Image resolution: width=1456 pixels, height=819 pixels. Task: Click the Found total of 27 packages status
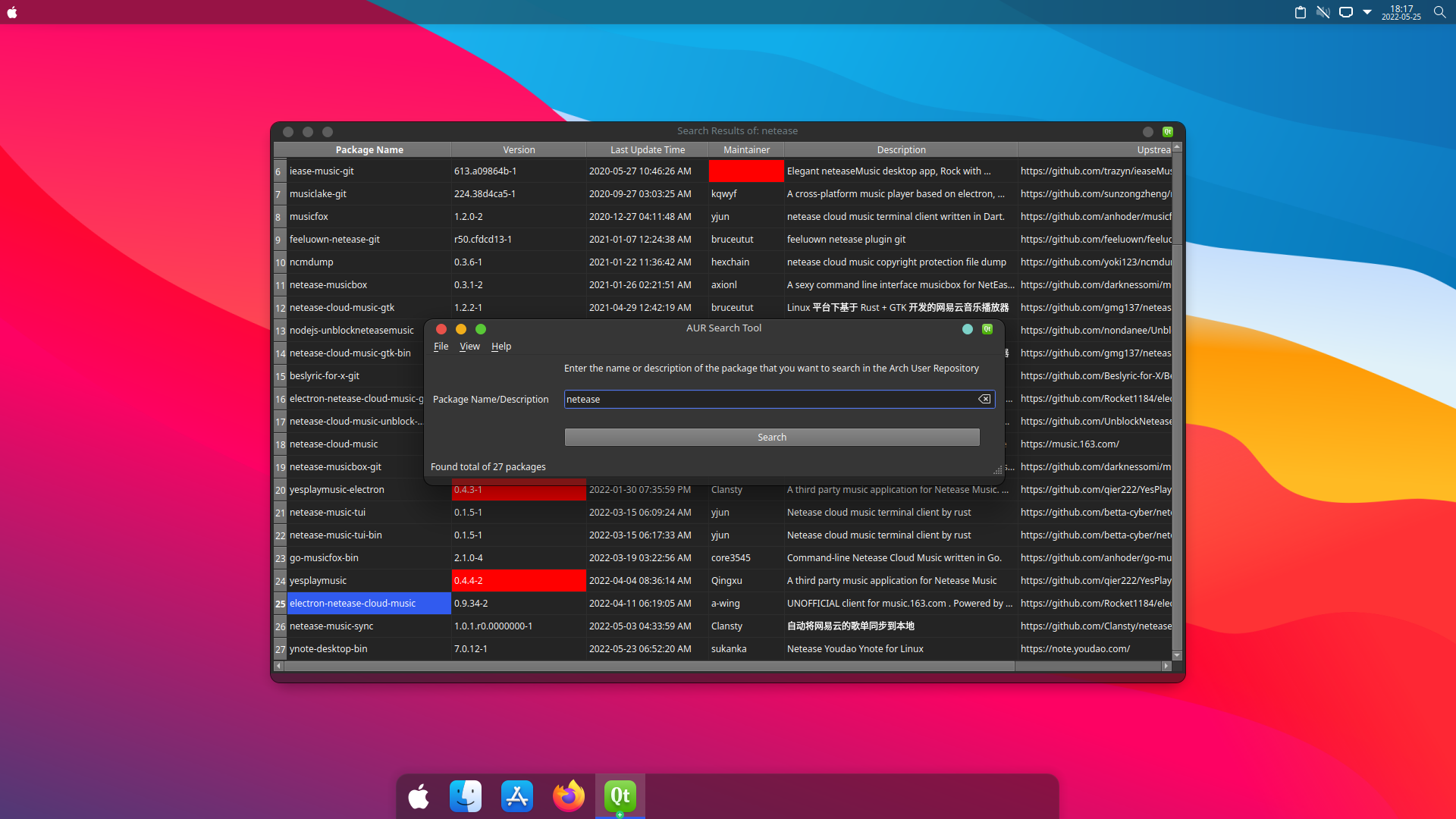[488, 467]
